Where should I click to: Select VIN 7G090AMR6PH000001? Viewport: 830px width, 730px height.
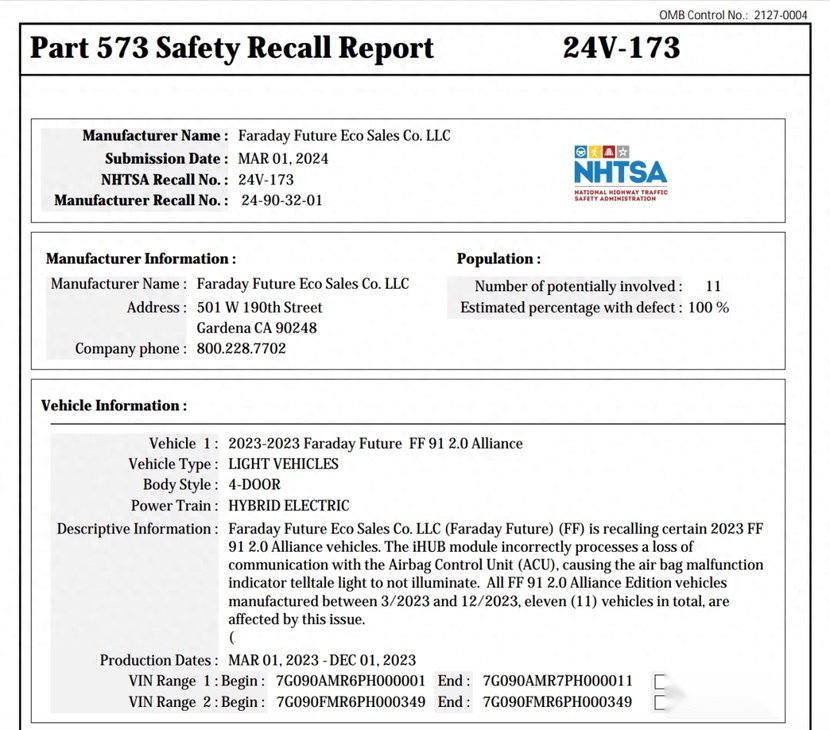[350, 680]
